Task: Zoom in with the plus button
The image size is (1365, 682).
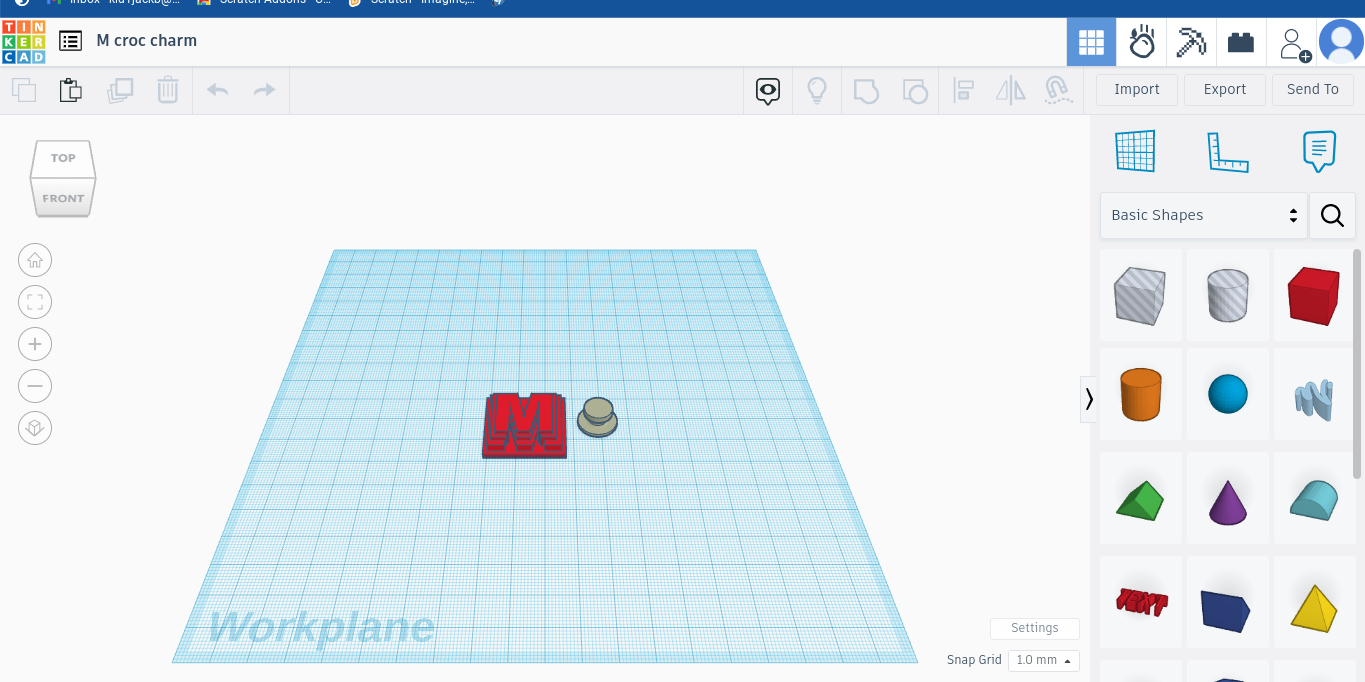Action: 35,345
